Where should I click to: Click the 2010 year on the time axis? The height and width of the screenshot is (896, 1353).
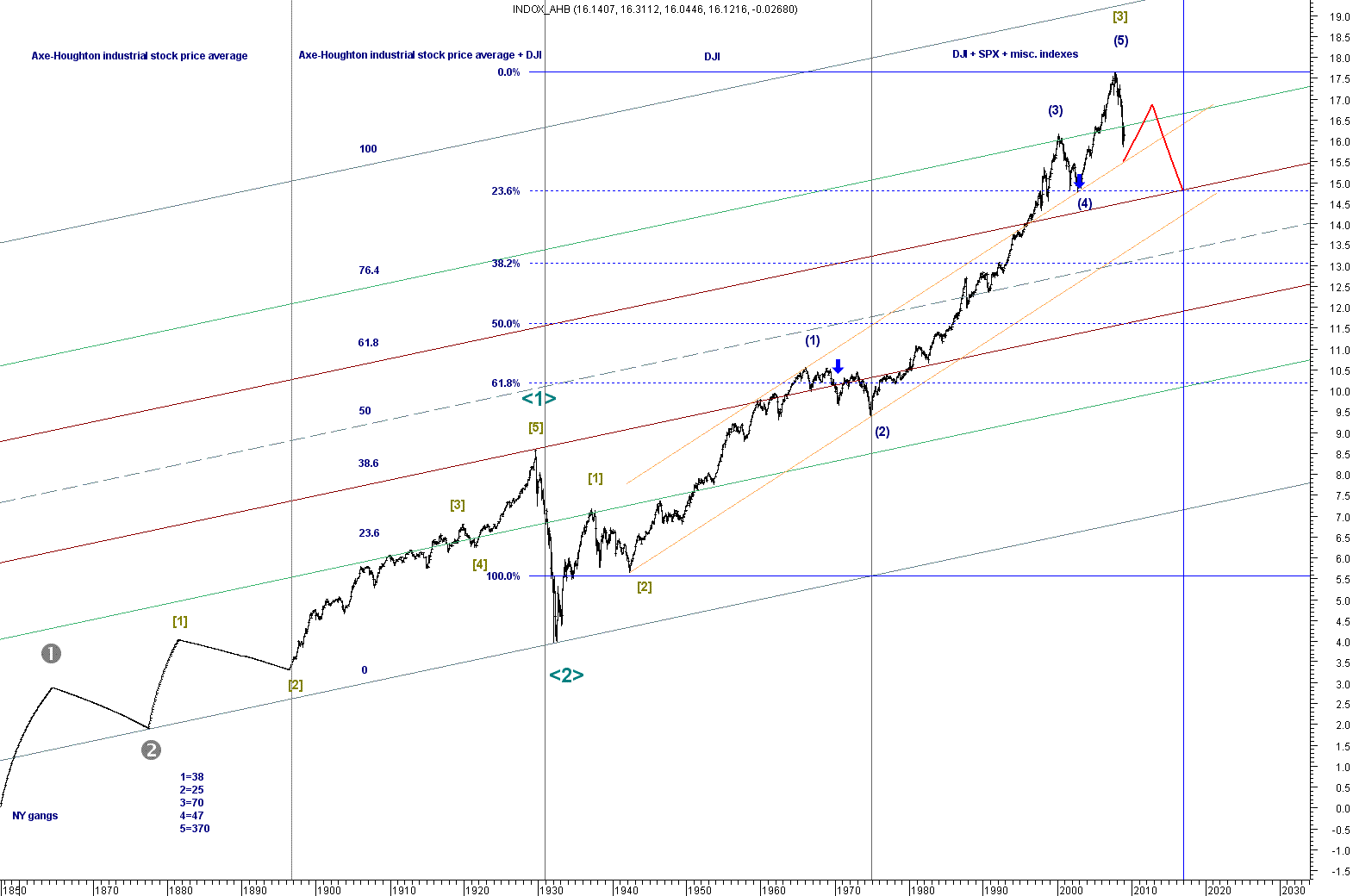1144,890
